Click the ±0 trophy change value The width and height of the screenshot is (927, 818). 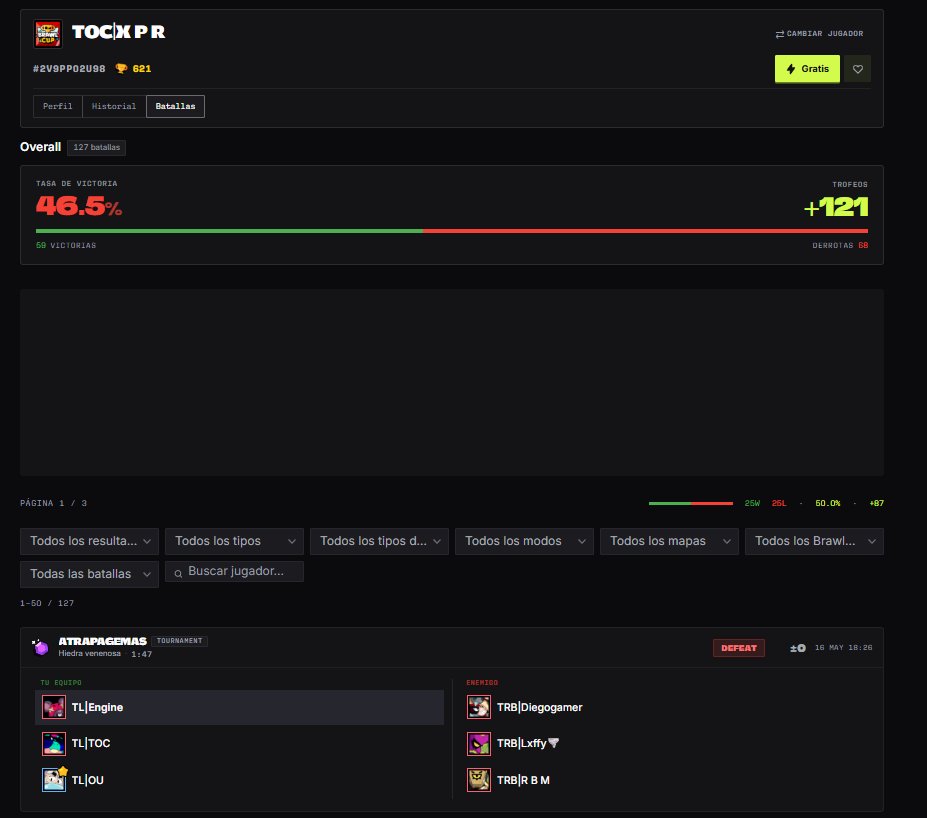[x=798, y=648]
